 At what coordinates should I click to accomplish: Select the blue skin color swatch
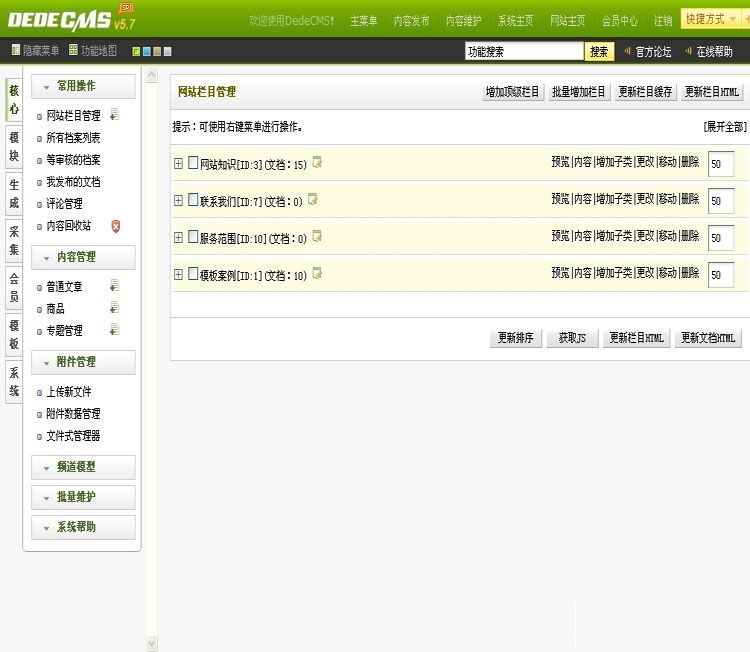coord(147,51)
